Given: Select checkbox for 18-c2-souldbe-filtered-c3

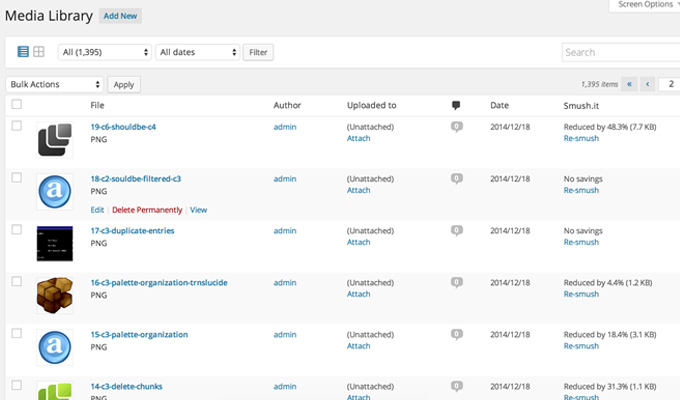Looking at the screenshot, I should click(16, 178).
